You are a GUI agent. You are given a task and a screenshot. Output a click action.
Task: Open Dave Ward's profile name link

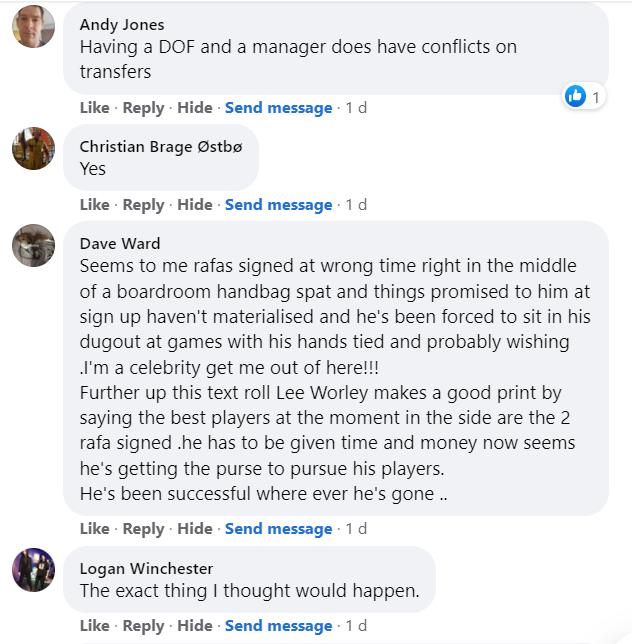click(120, 244)
